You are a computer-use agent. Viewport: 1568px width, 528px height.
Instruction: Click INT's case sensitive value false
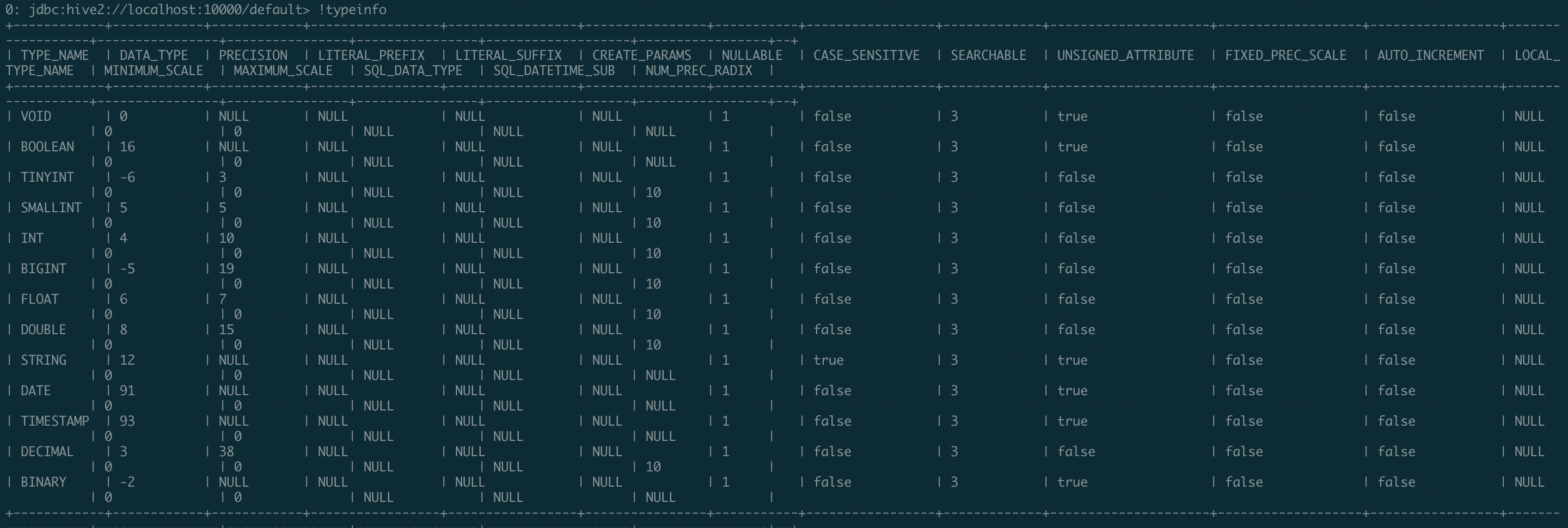tap(832, 238)
